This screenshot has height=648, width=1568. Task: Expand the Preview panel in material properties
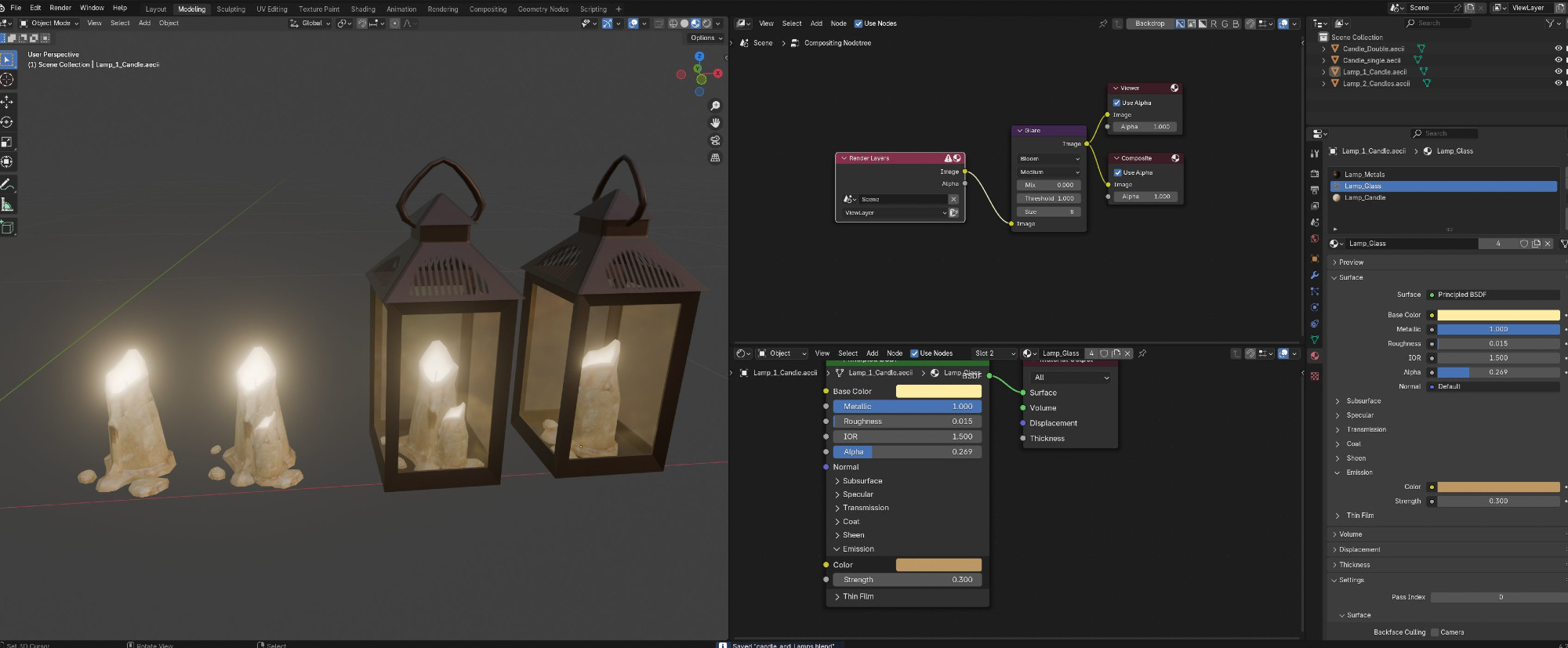1350,262
